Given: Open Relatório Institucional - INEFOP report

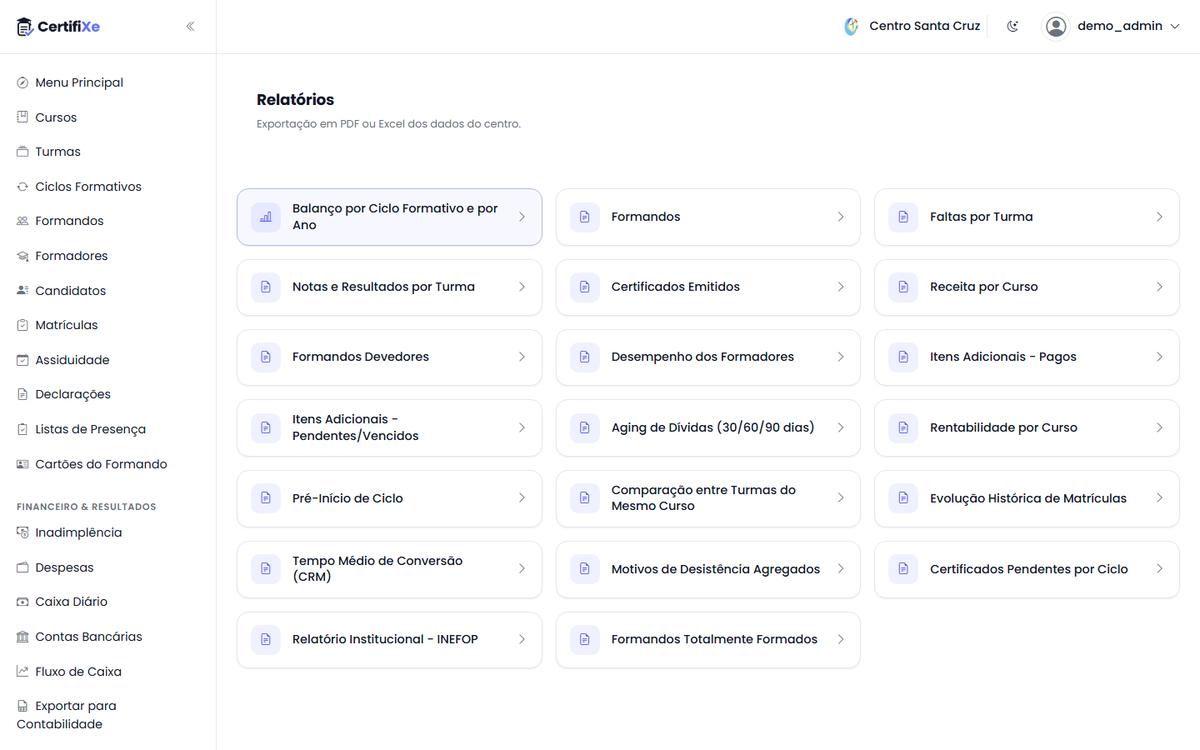Looking at the screenshot, I should 389,640.
